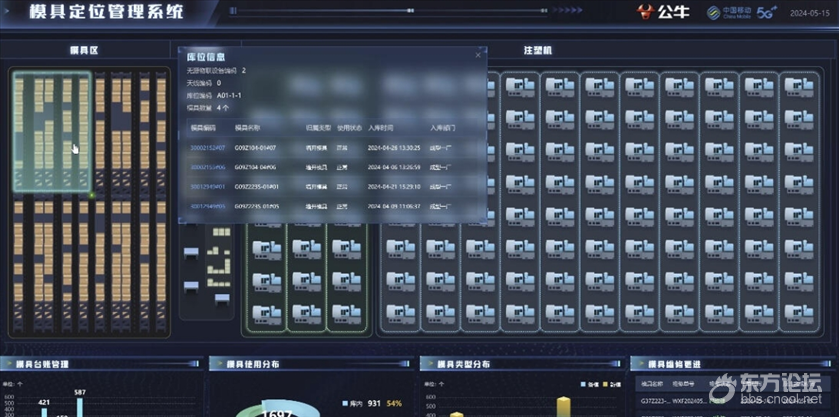The image size is (839, 417).
Task: Click the date 2024-05-15 in header
Action: tap(811, 13)
